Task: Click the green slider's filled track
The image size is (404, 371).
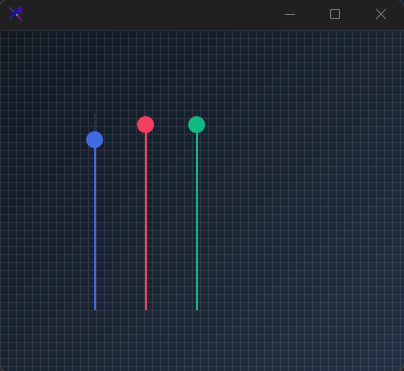Action: [x=197, y=222]
